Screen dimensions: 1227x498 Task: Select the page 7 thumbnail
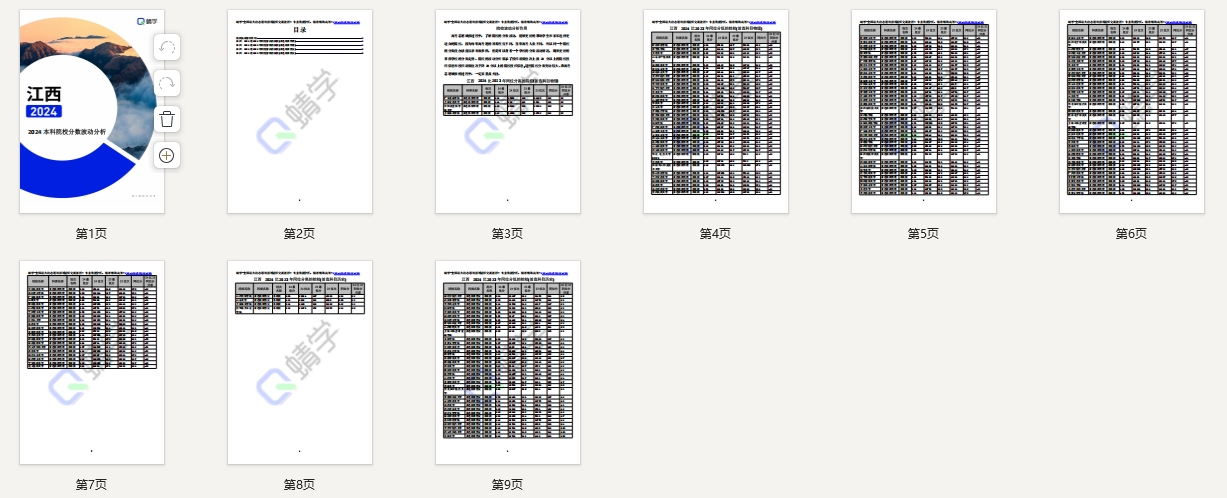[x=92, y=362]
